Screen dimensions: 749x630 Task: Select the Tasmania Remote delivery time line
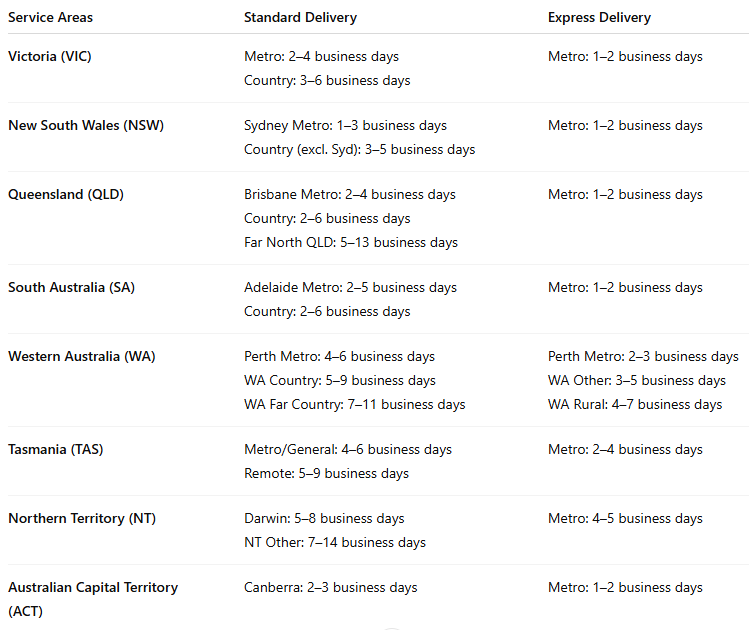coord(326,474)
